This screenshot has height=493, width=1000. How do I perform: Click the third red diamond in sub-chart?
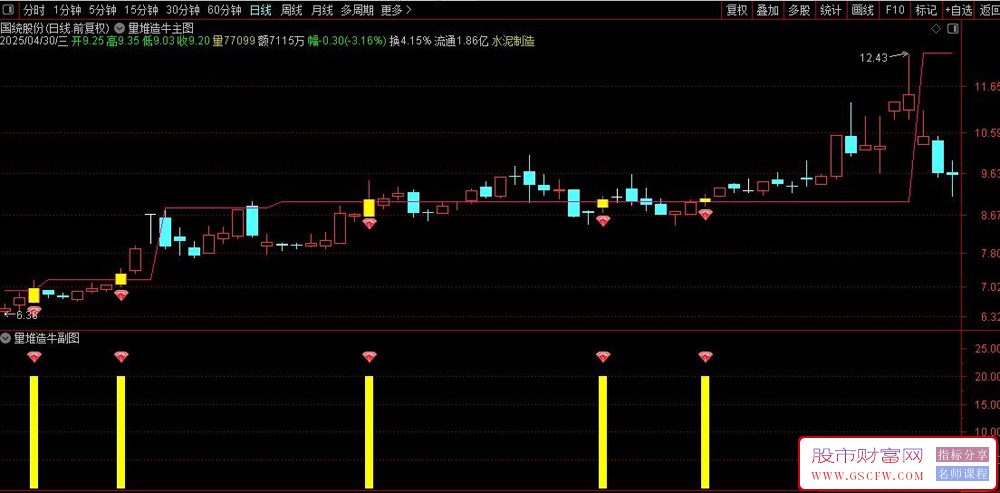click(369, 357)
